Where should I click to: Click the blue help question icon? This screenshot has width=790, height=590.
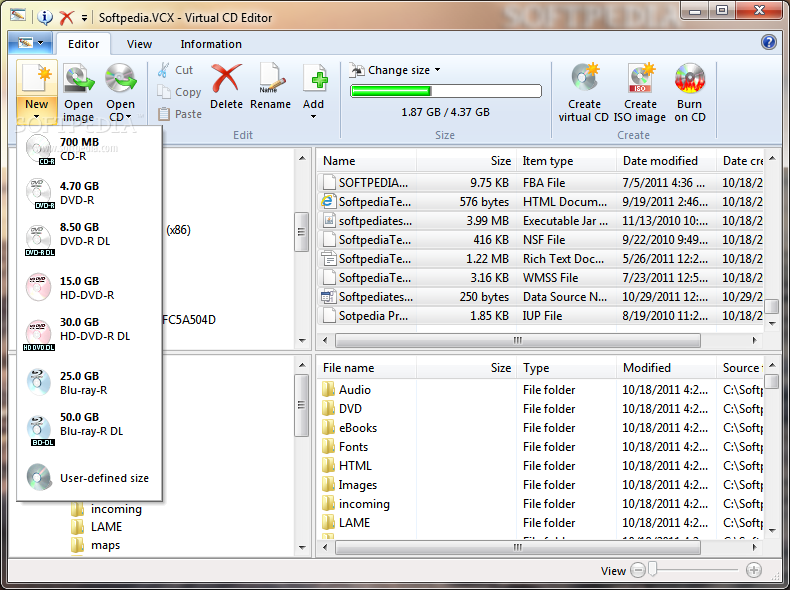coord(768,42)
